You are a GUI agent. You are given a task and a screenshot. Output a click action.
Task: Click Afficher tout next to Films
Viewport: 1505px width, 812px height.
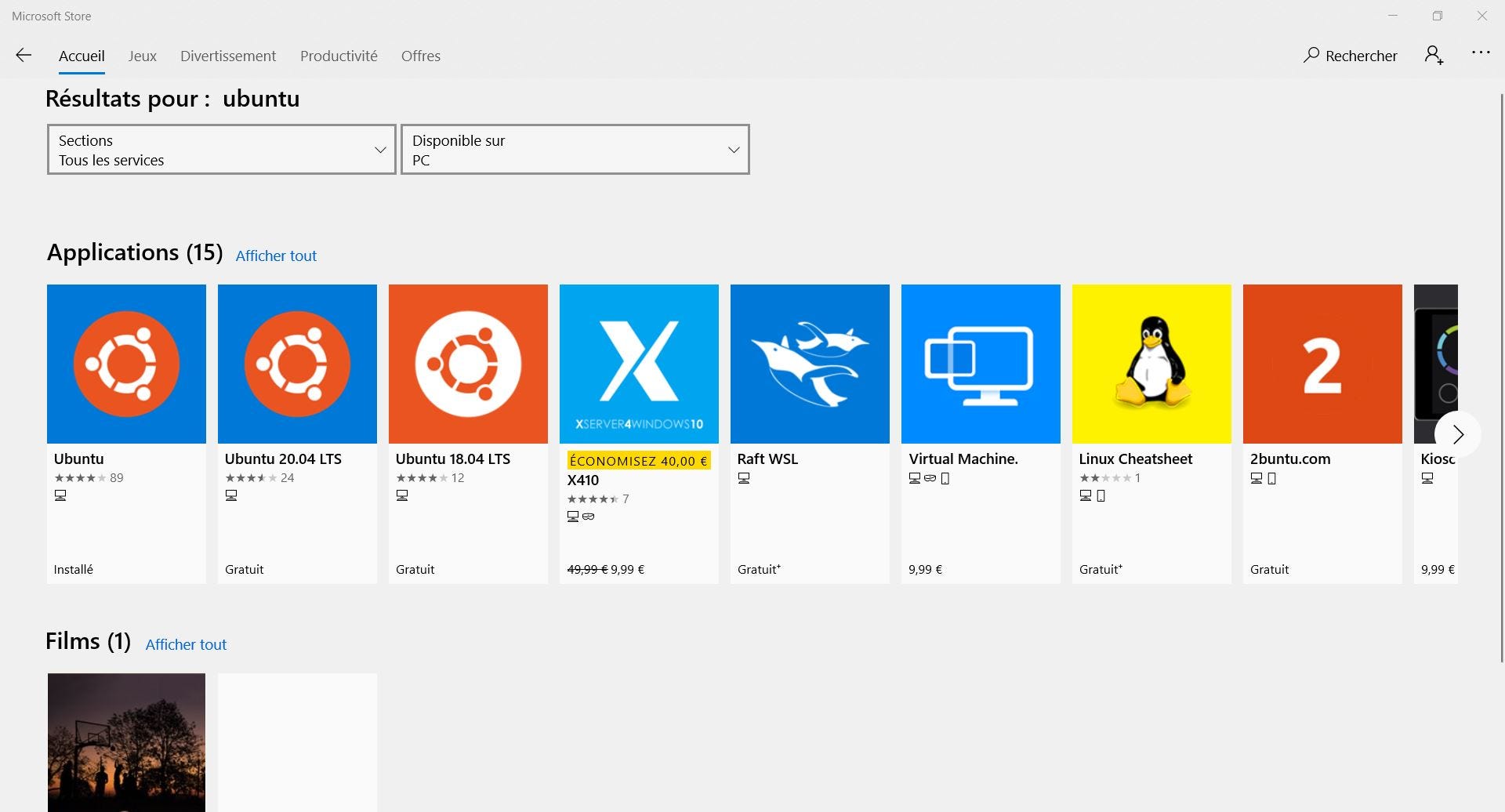pos(186,644)
